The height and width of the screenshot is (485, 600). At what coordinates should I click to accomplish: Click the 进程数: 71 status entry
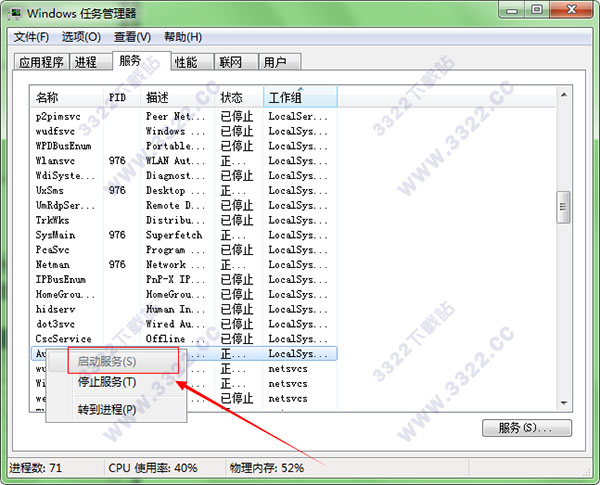[36, 468]
